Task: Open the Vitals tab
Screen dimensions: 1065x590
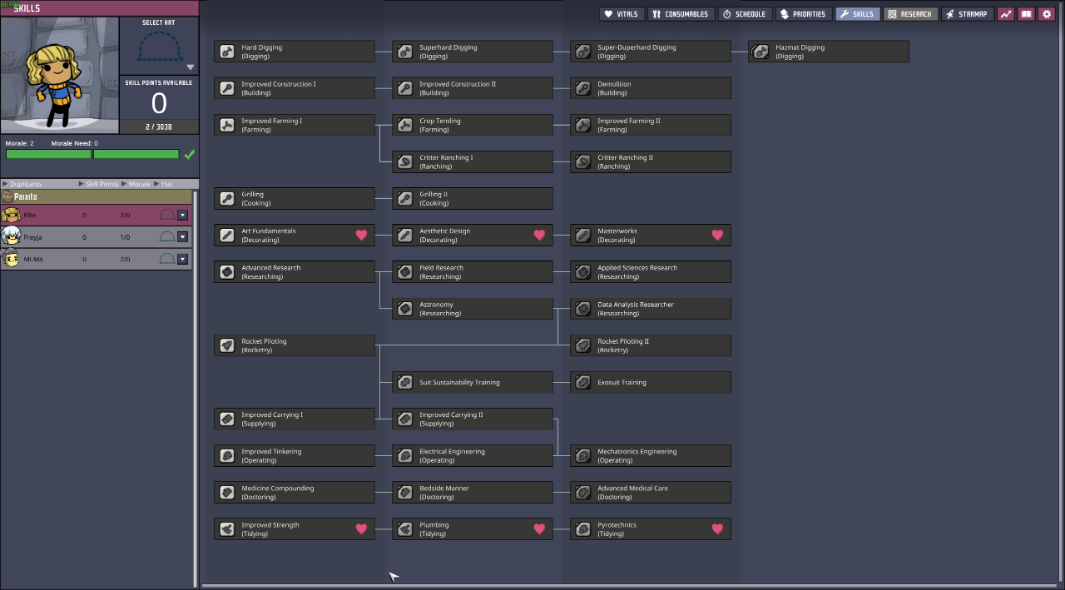Action: 621,14
